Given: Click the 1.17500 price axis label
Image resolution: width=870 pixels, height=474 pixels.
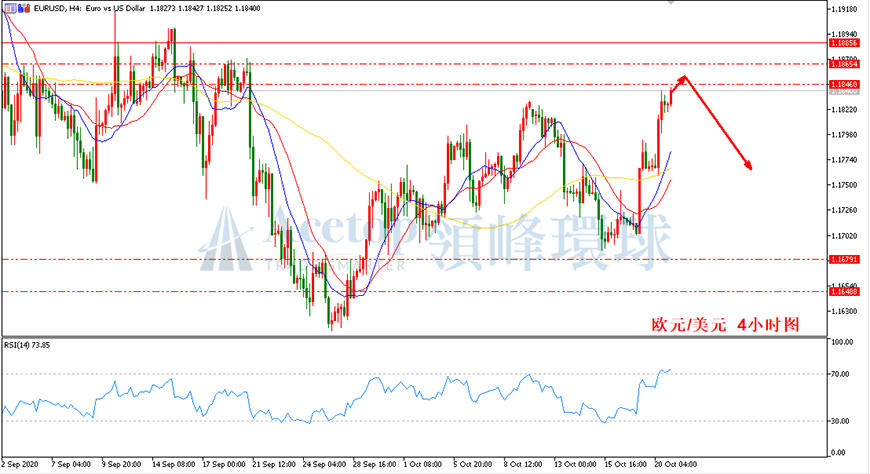Looking at the screenshot, I should coord(844,185).
